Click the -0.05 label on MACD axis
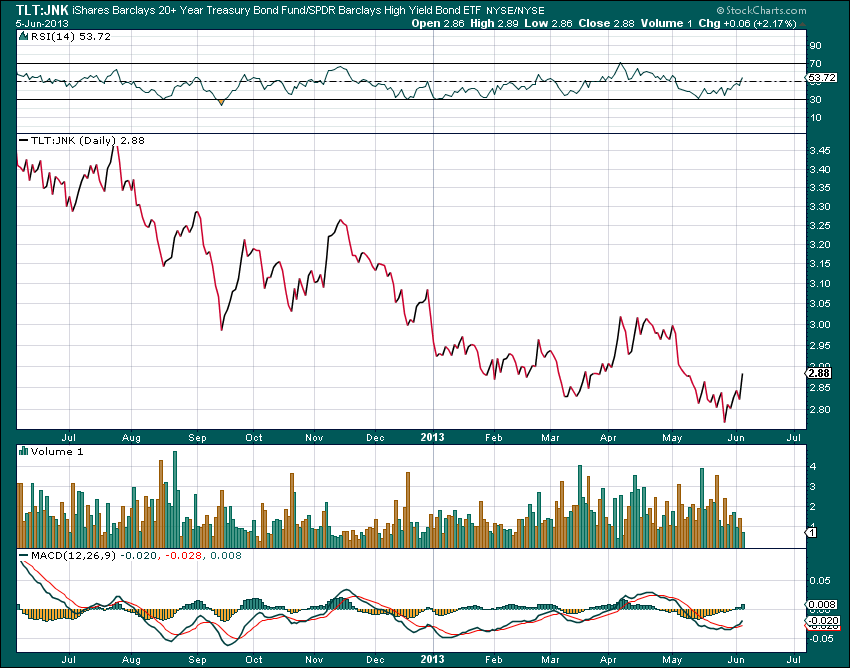The height and width of the screenshot is (668, 850). point(819,639)
